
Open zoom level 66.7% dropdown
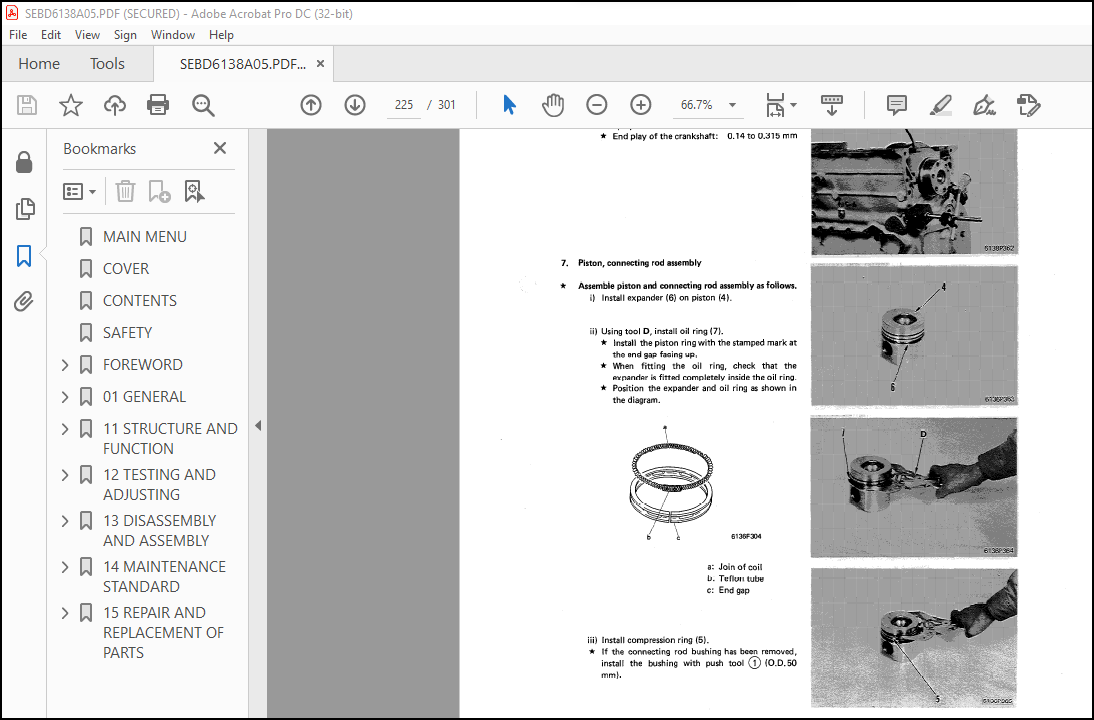[733, 105]
